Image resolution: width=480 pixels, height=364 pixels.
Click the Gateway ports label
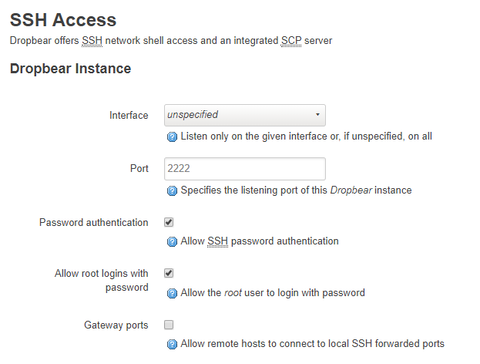click(116, 325)
